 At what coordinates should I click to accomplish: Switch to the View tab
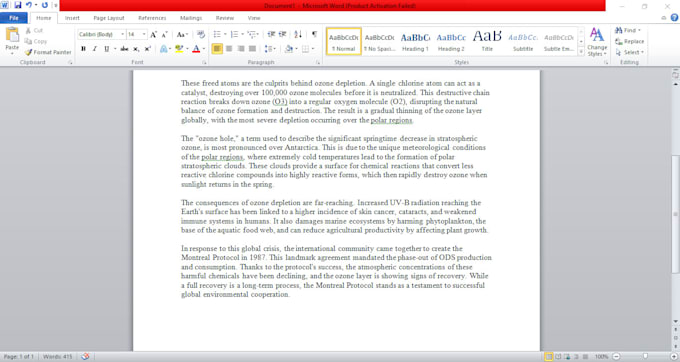tap(254, 18)
